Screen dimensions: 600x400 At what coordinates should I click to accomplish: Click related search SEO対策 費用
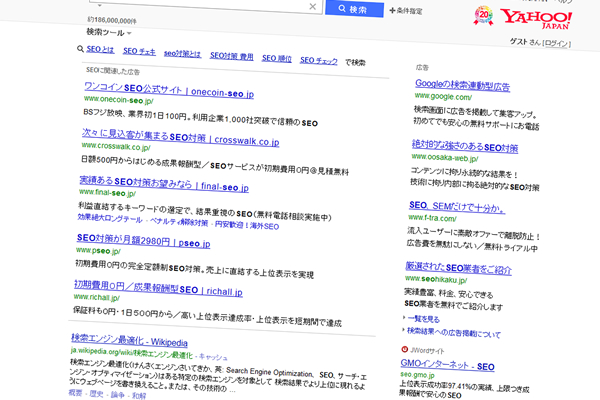pyautogui.click(x=232, y=56)
